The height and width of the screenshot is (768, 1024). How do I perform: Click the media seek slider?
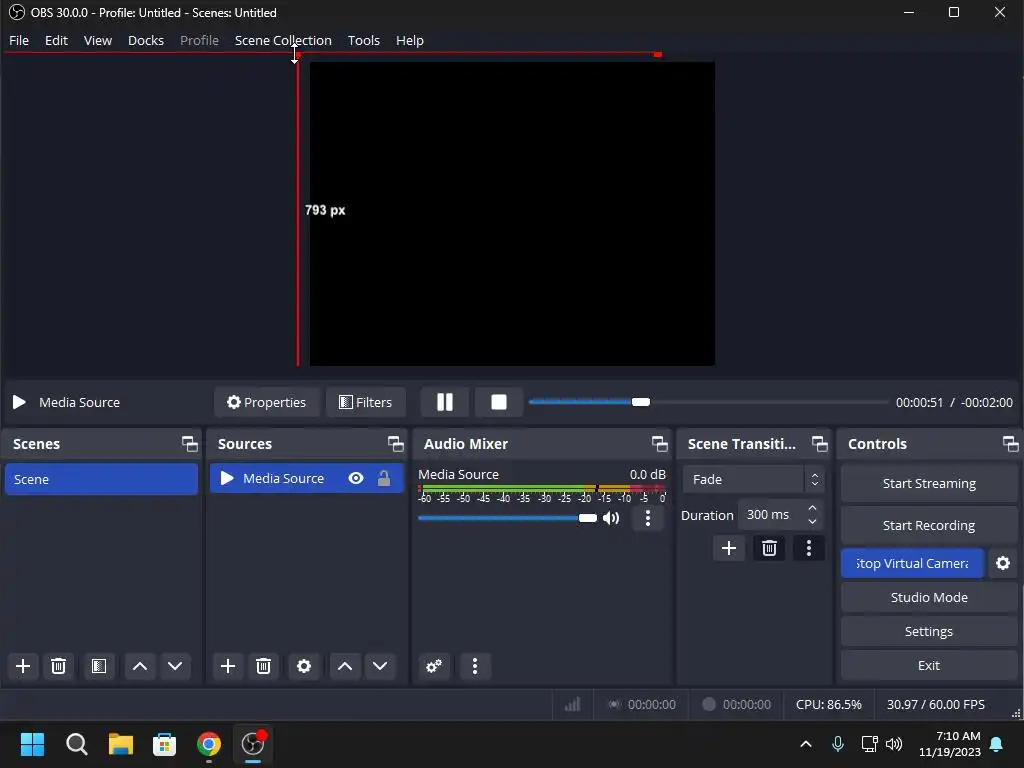[709, 402]
